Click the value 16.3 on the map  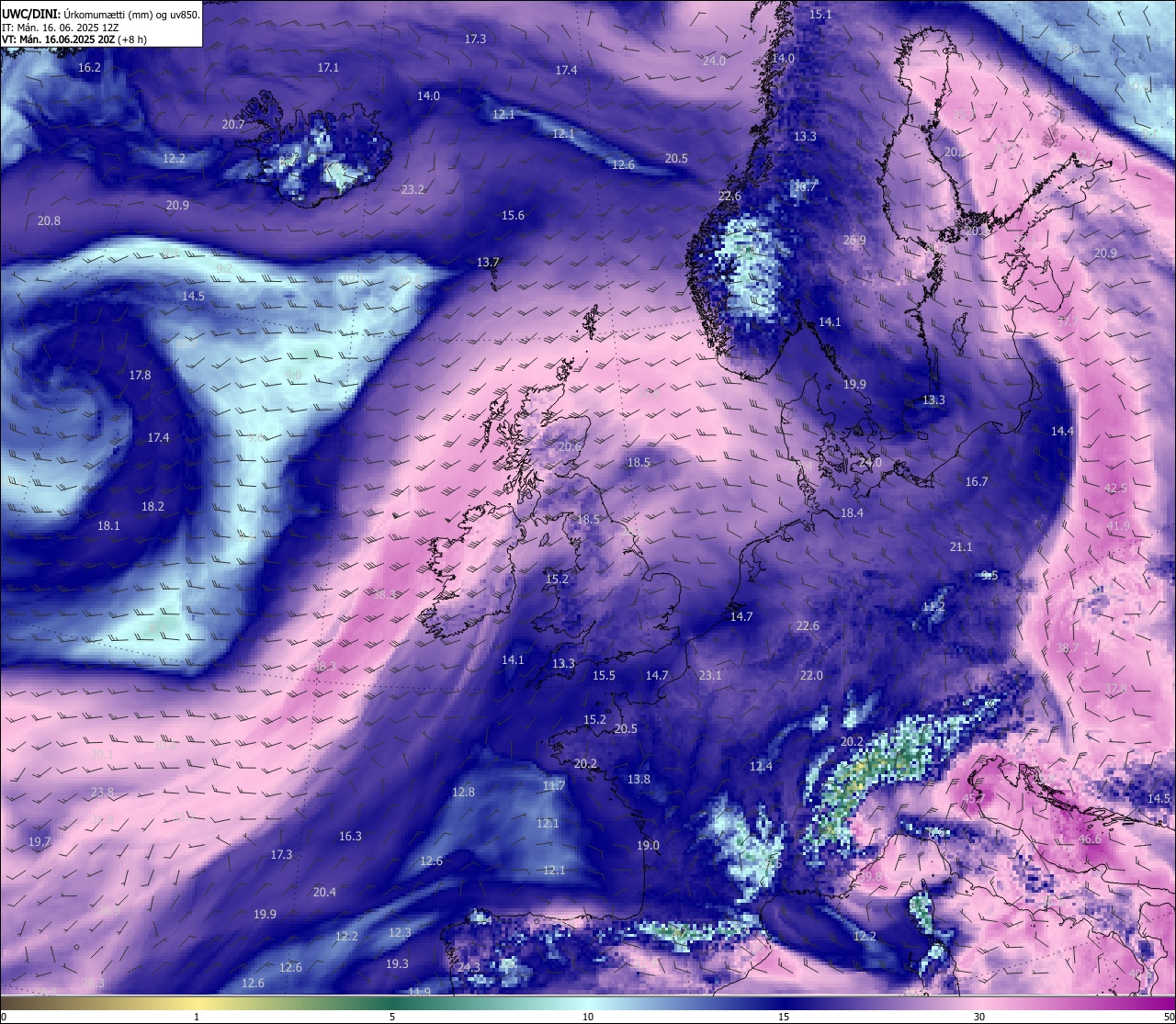pos(350,837)
